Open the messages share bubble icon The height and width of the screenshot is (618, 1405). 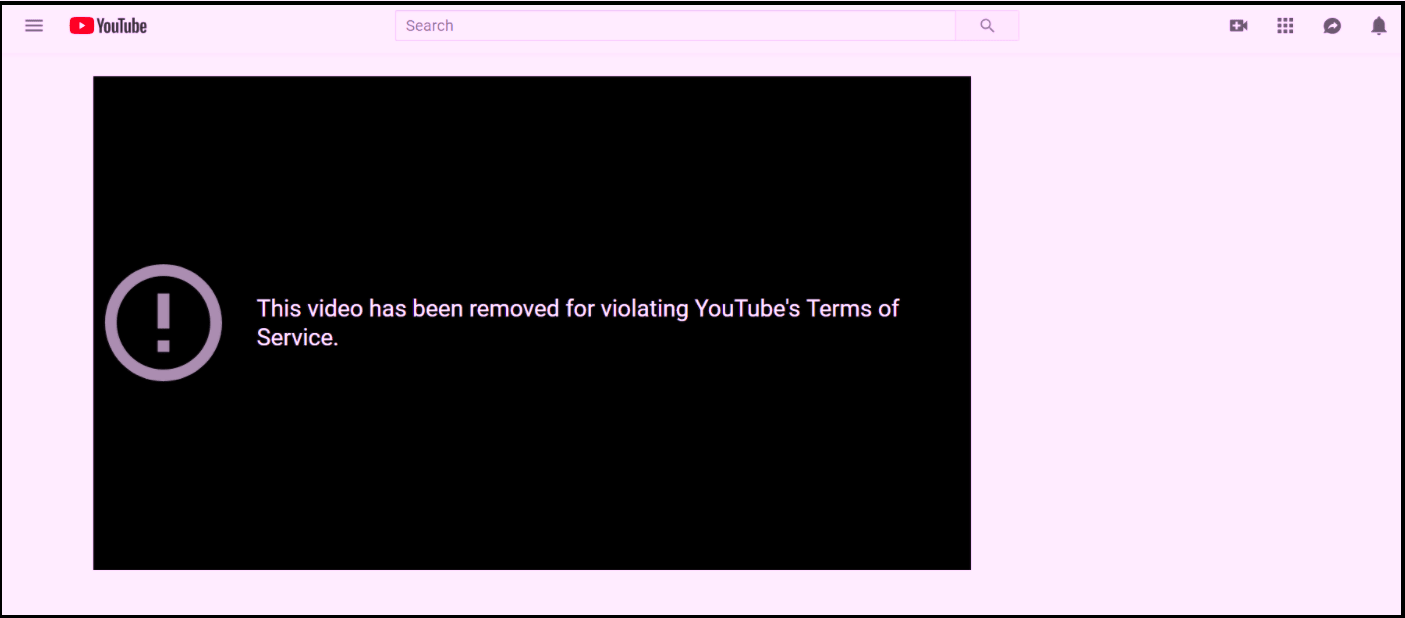(1332, 26)
